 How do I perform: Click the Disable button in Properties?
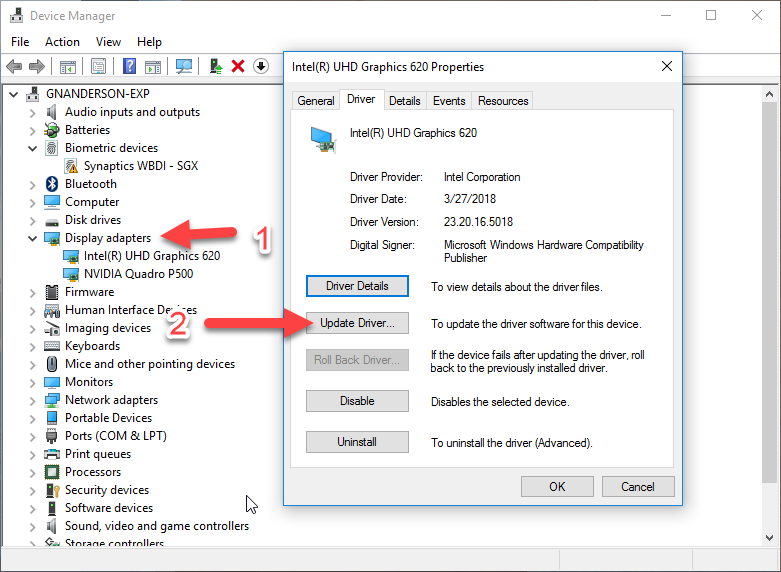(x=357, y=401)
